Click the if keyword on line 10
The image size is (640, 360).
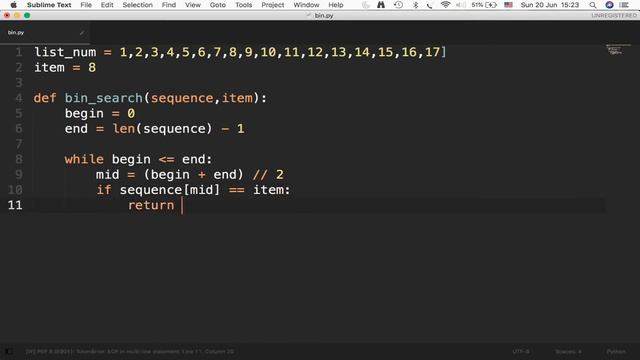[104, 190]
